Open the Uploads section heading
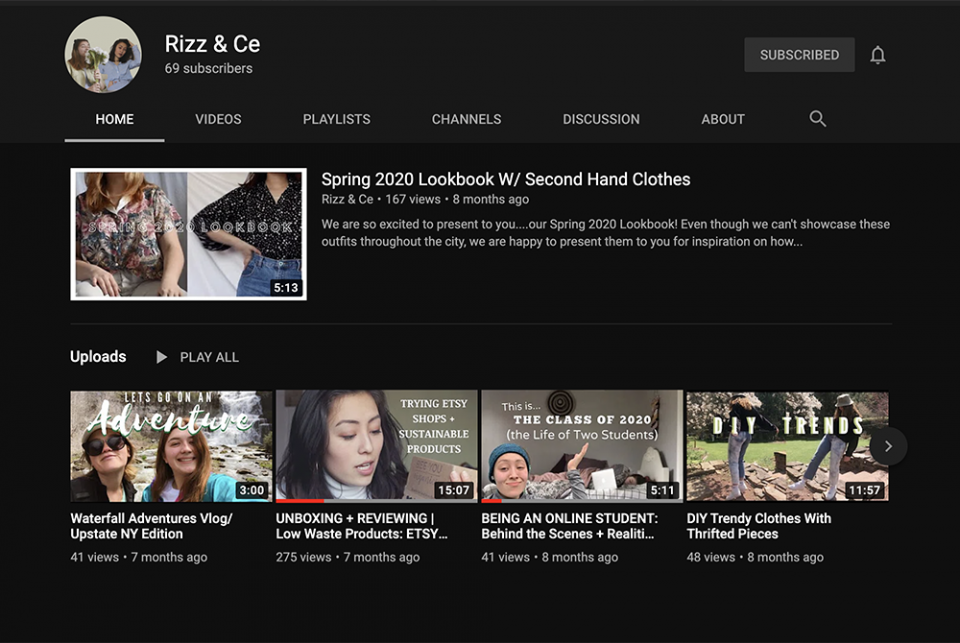Image resolution: width=960 pixels, height=643 pixels. [x=98, y=356]
